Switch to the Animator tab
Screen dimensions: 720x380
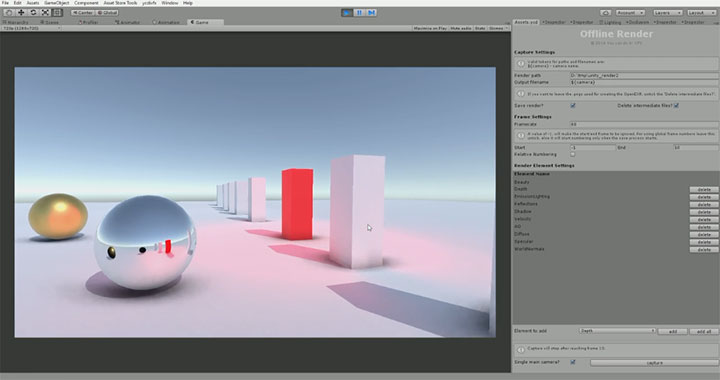(128, 22)
